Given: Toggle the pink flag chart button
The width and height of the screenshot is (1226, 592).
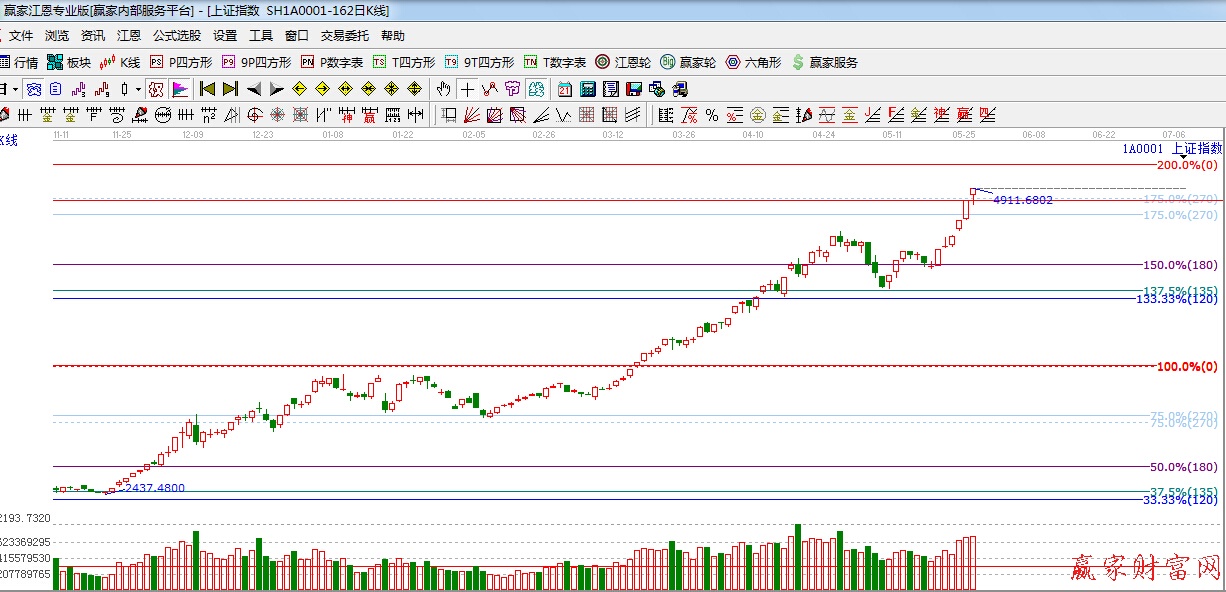Looking at the screenshot, I should tap(180, 89).
